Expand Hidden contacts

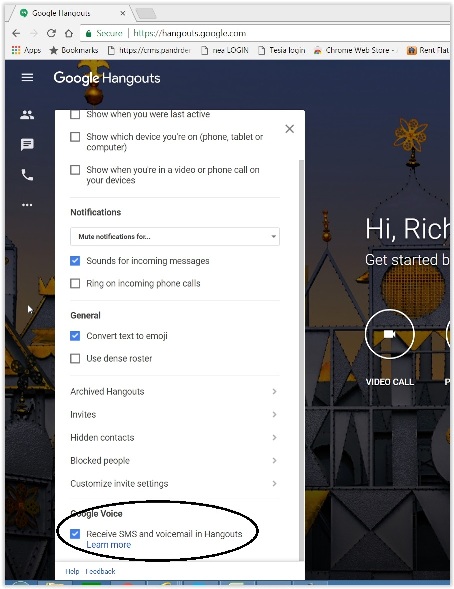click(175, 437)
